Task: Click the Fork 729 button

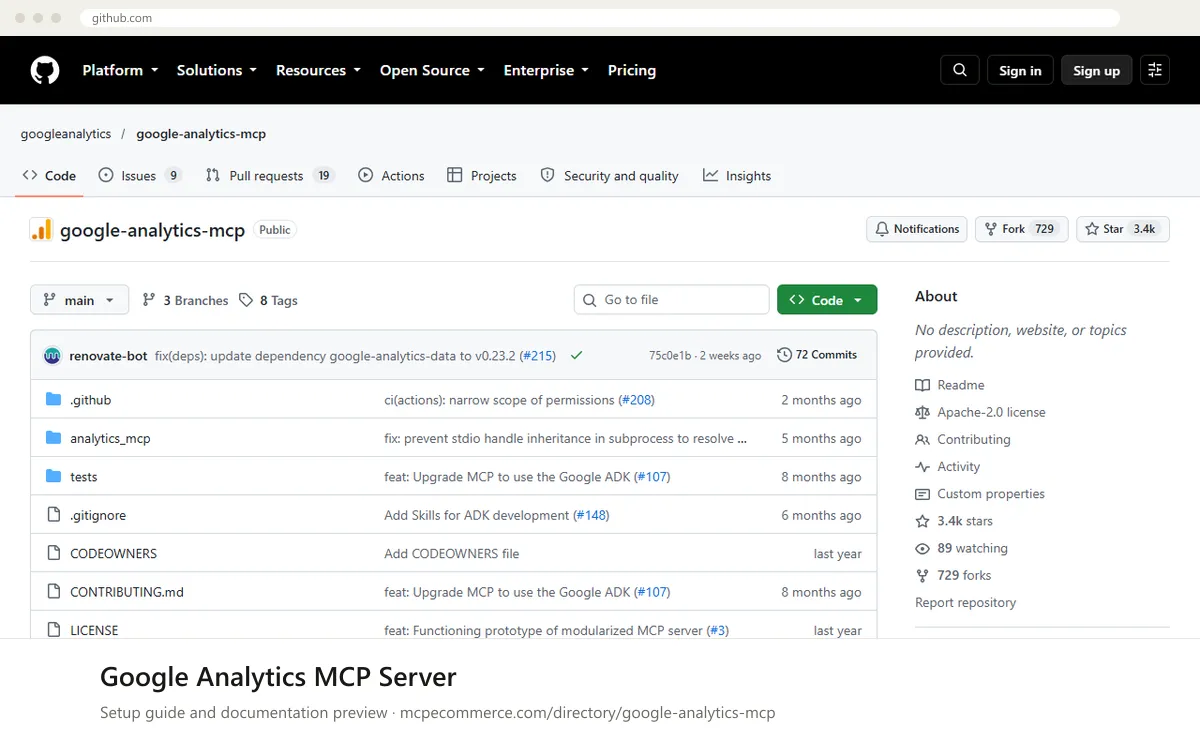Action: [1022, 229]
